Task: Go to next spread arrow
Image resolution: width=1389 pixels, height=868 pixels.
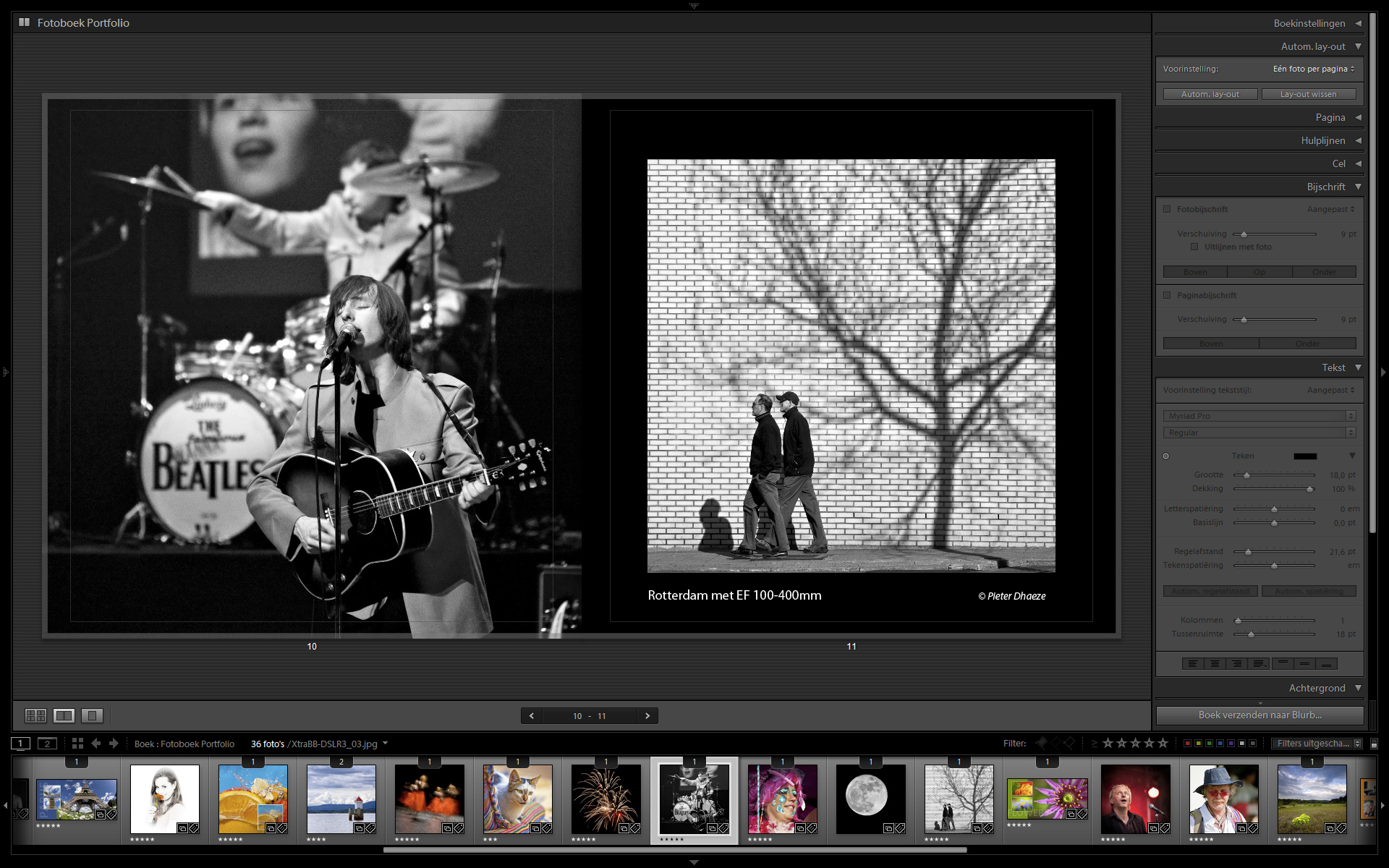Action: [x=647, y=715]
